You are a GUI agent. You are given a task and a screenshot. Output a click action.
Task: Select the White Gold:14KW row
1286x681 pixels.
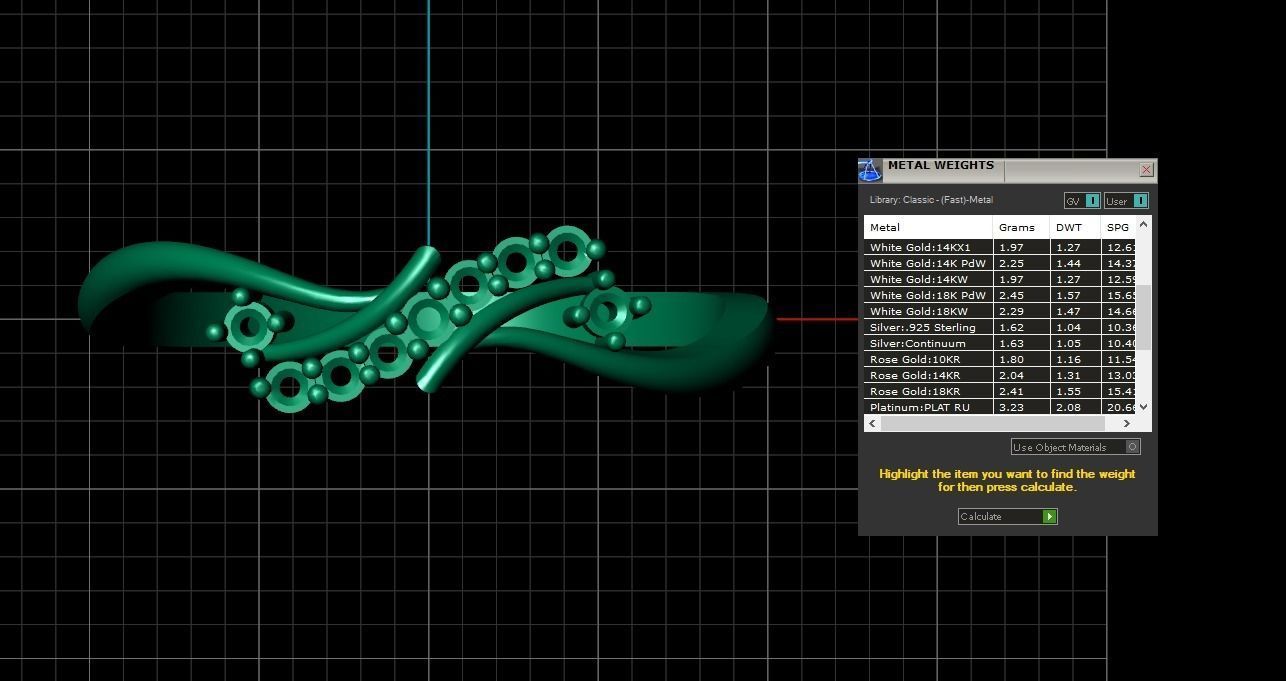click(x=1000, y=279)
